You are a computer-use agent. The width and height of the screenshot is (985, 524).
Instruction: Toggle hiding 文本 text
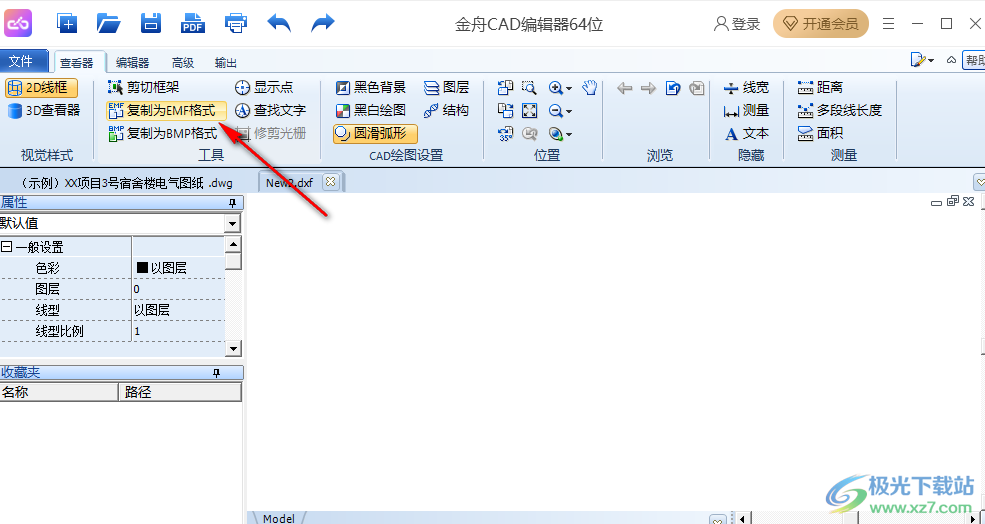click(746, 133)
